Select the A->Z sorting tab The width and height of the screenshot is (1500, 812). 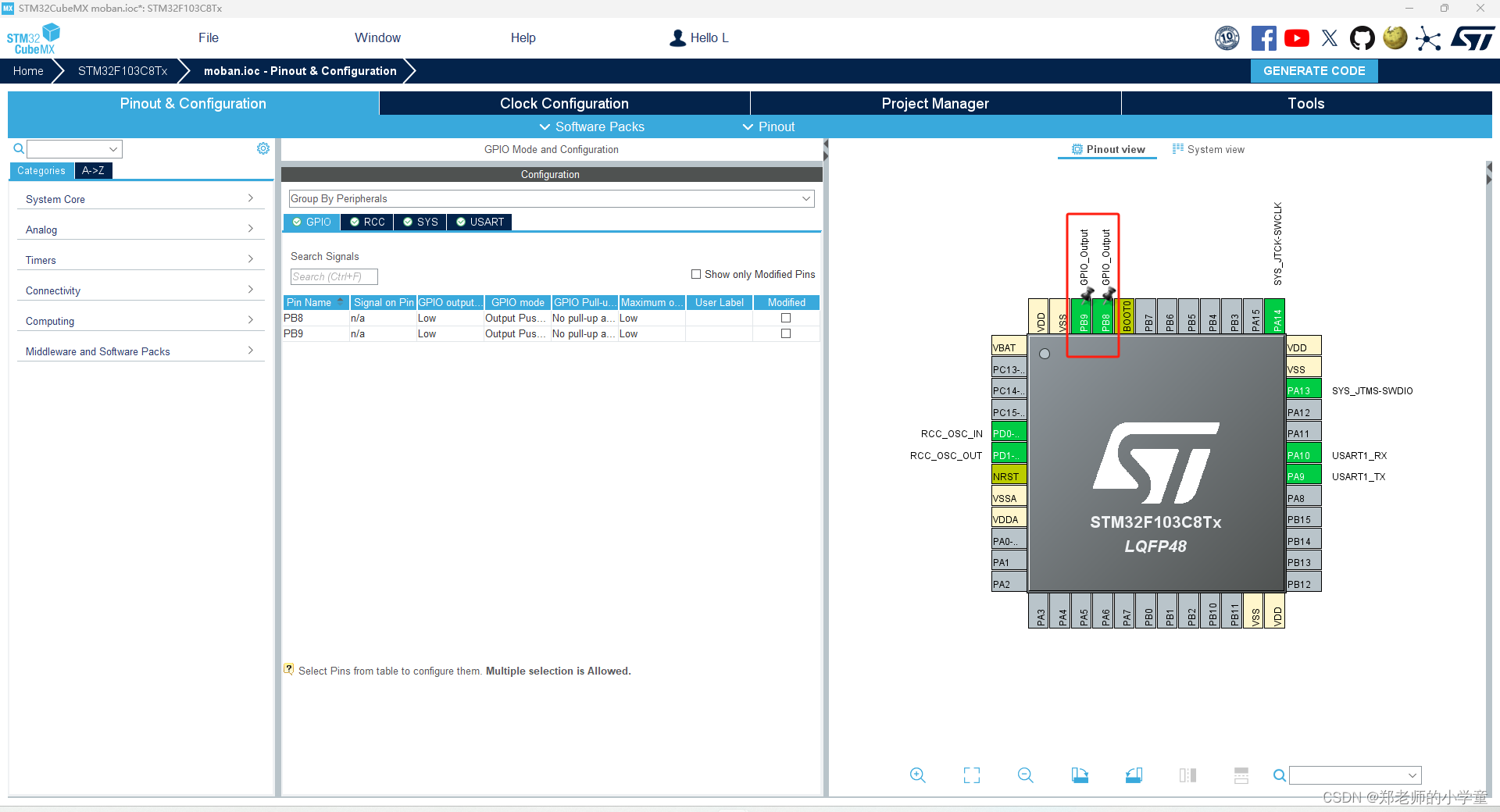93,170
